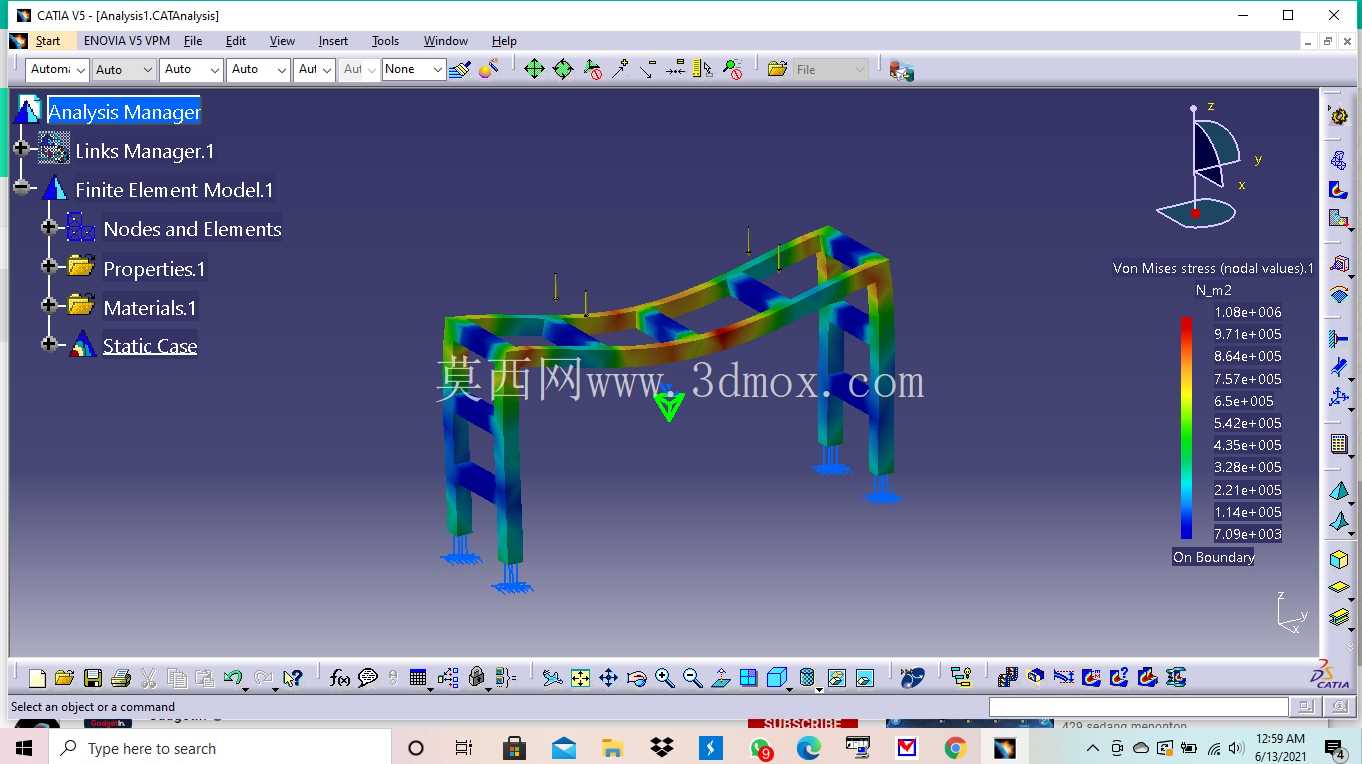
Task: Open the Tools menu
Action: tap(385, 41)
